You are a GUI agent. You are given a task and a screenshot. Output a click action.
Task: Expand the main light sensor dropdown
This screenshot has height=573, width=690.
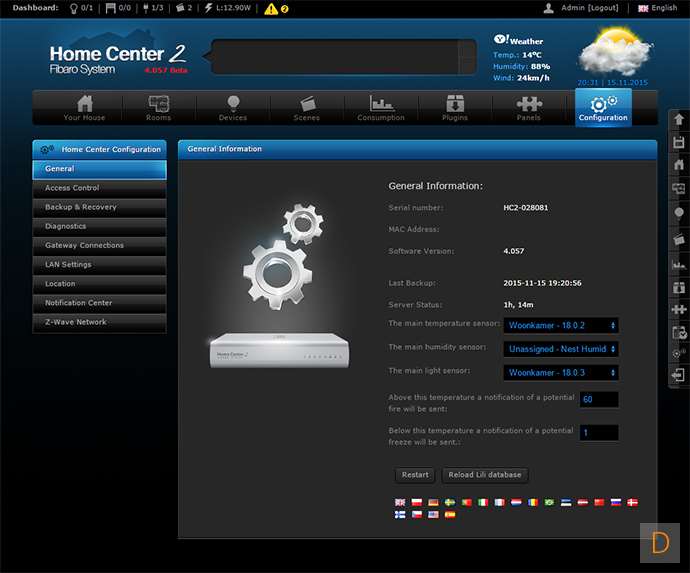(x=560, y=373)
